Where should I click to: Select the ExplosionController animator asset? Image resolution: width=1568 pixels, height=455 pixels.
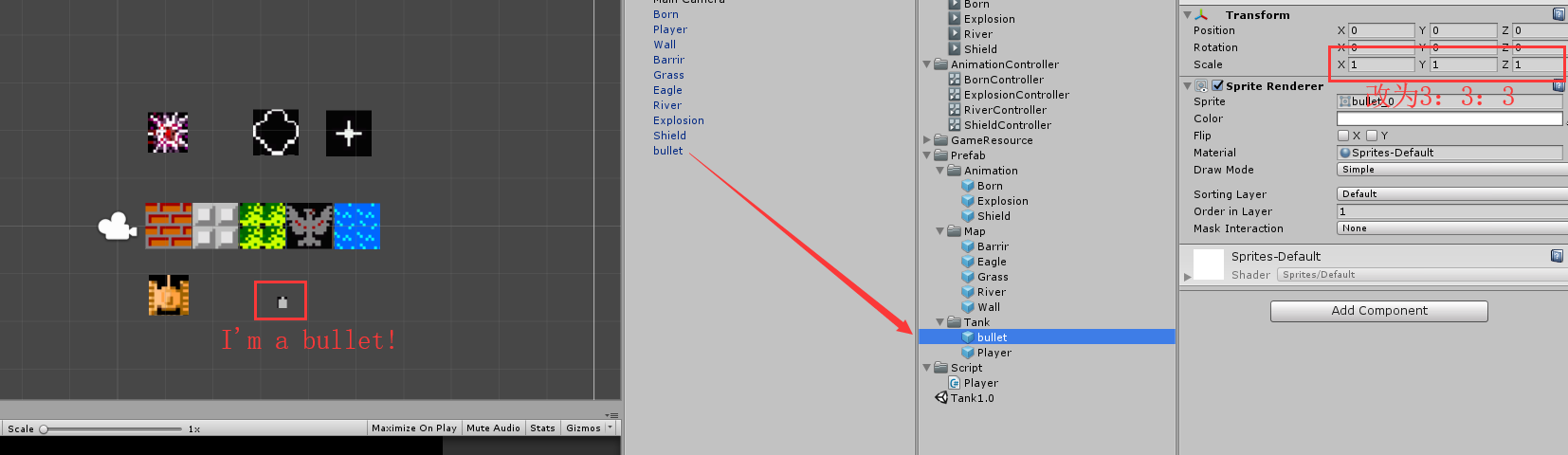[x=1015, y=95]
